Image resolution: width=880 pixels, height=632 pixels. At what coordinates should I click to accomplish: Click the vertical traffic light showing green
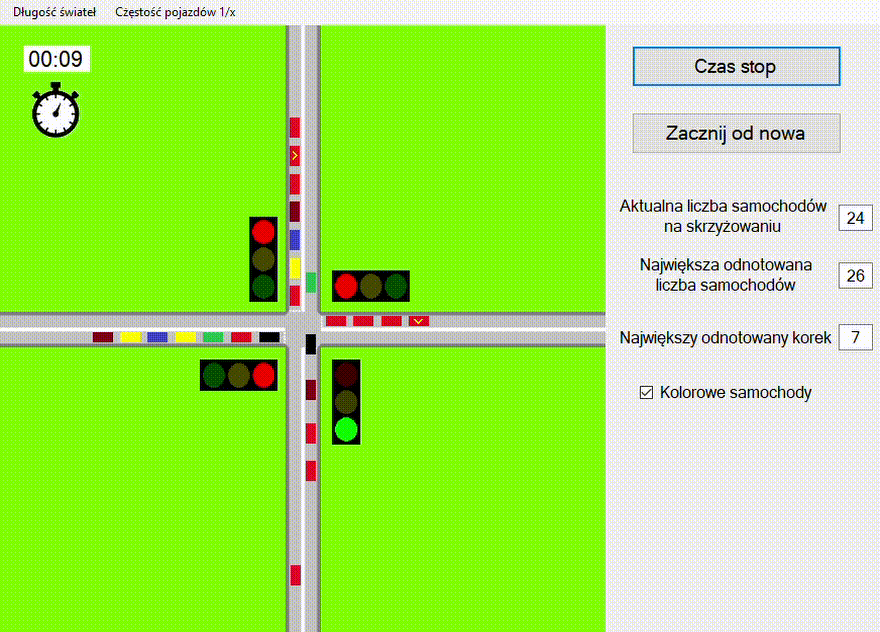tap(346, 402)
